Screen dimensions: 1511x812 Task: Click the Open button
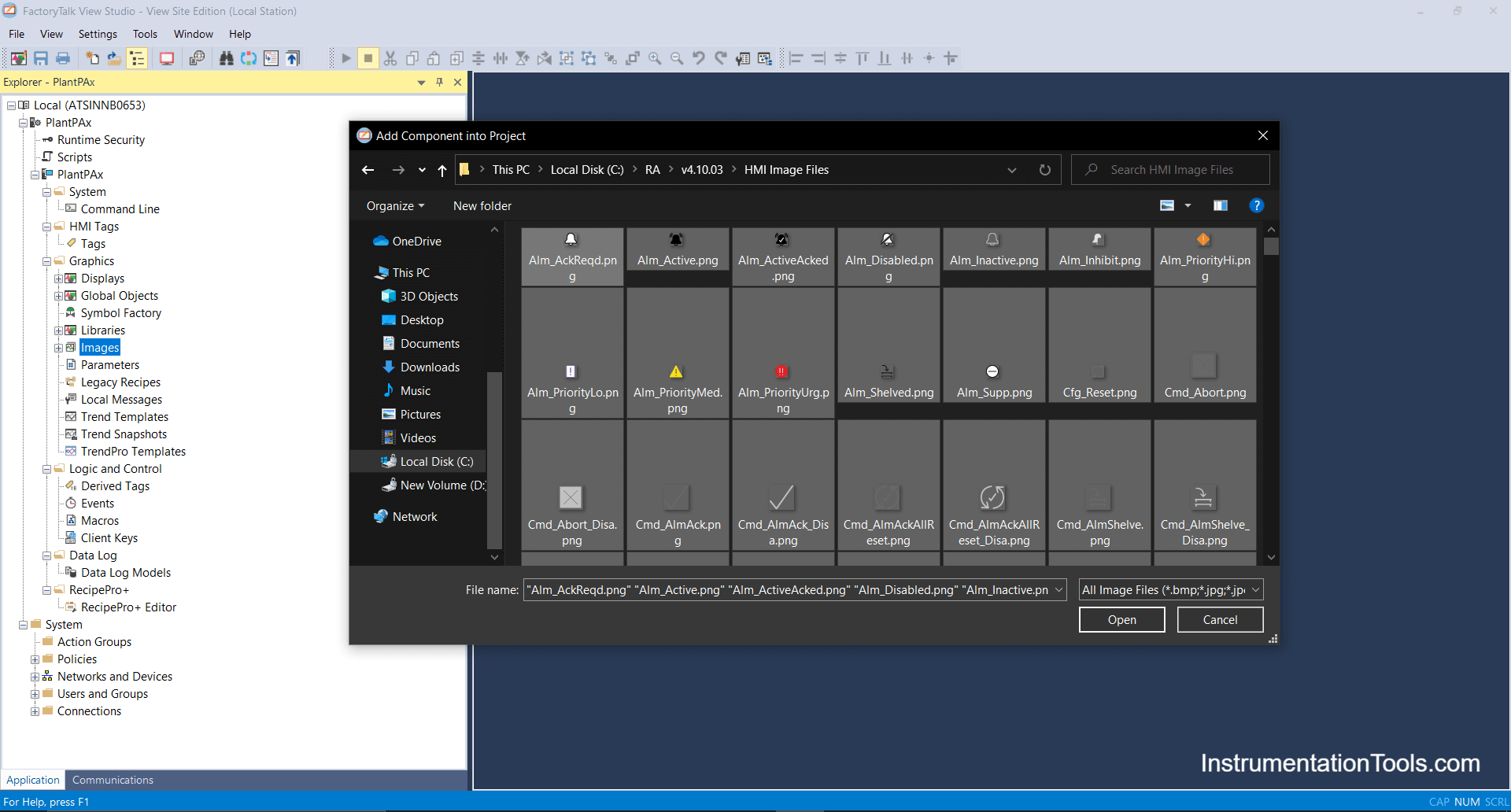[1122, 620]
